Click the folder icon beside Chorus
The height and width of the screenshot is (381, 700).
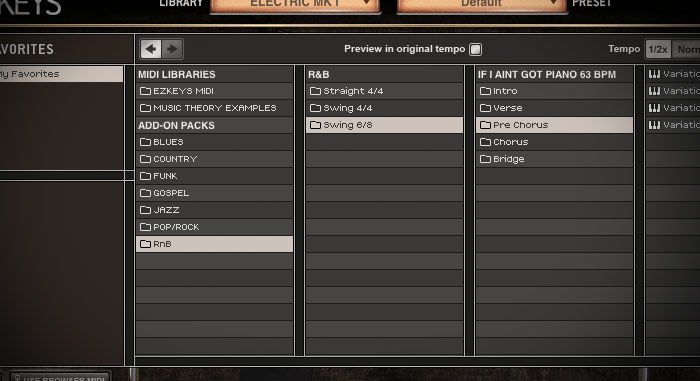coord(485,142)
